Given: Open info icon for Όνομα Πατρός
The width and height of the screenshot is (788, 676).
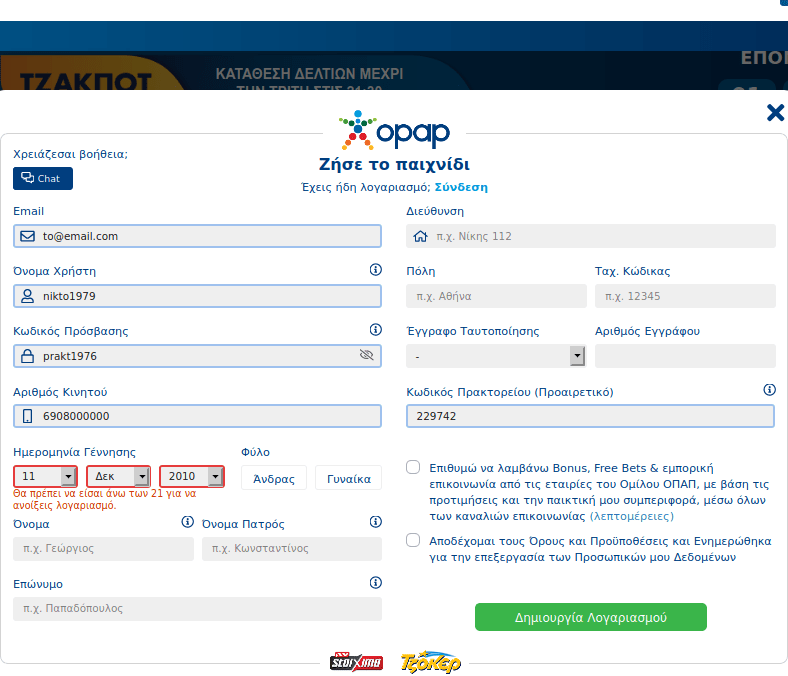Looking at the screenshot, I should (375, 522).
